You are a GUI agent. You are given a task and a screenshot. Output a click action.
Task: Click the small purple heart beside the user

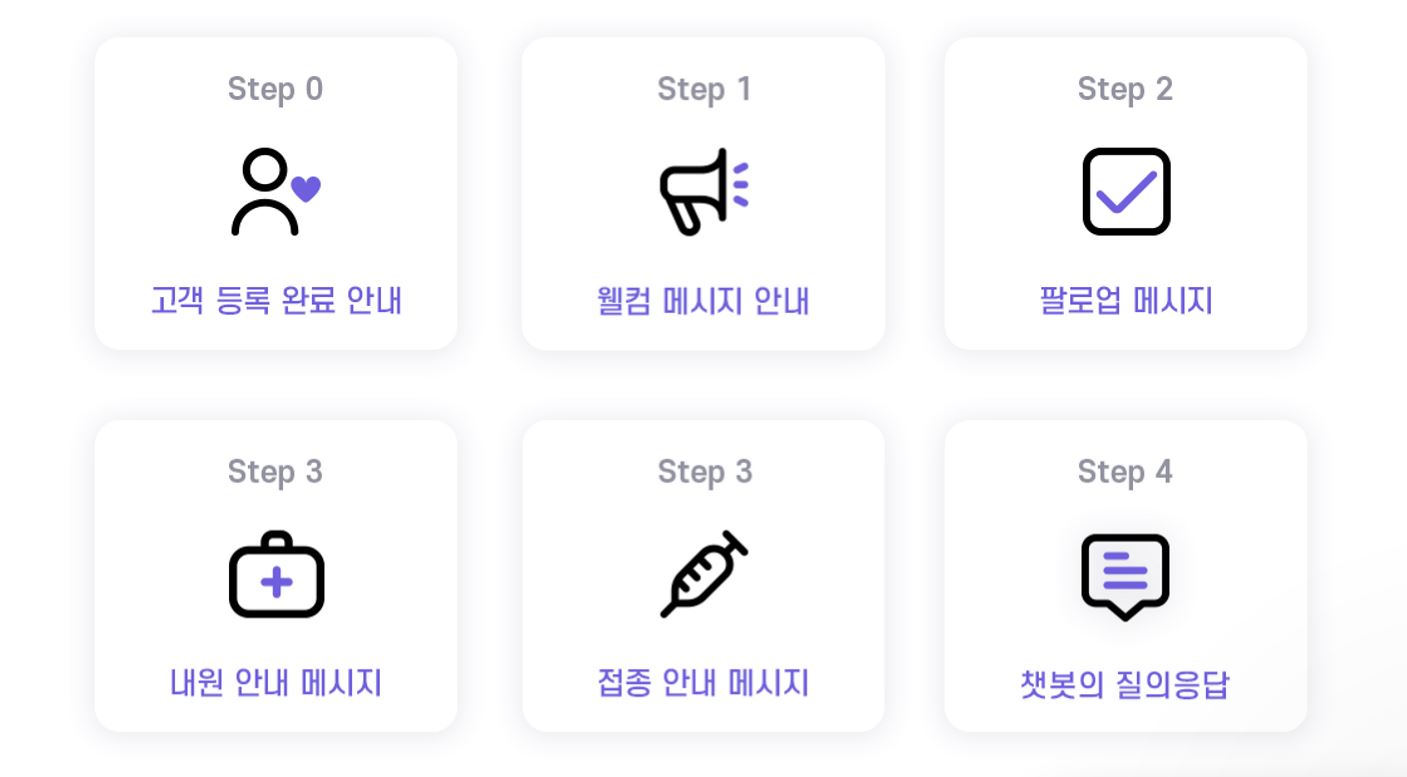[305, 189]
